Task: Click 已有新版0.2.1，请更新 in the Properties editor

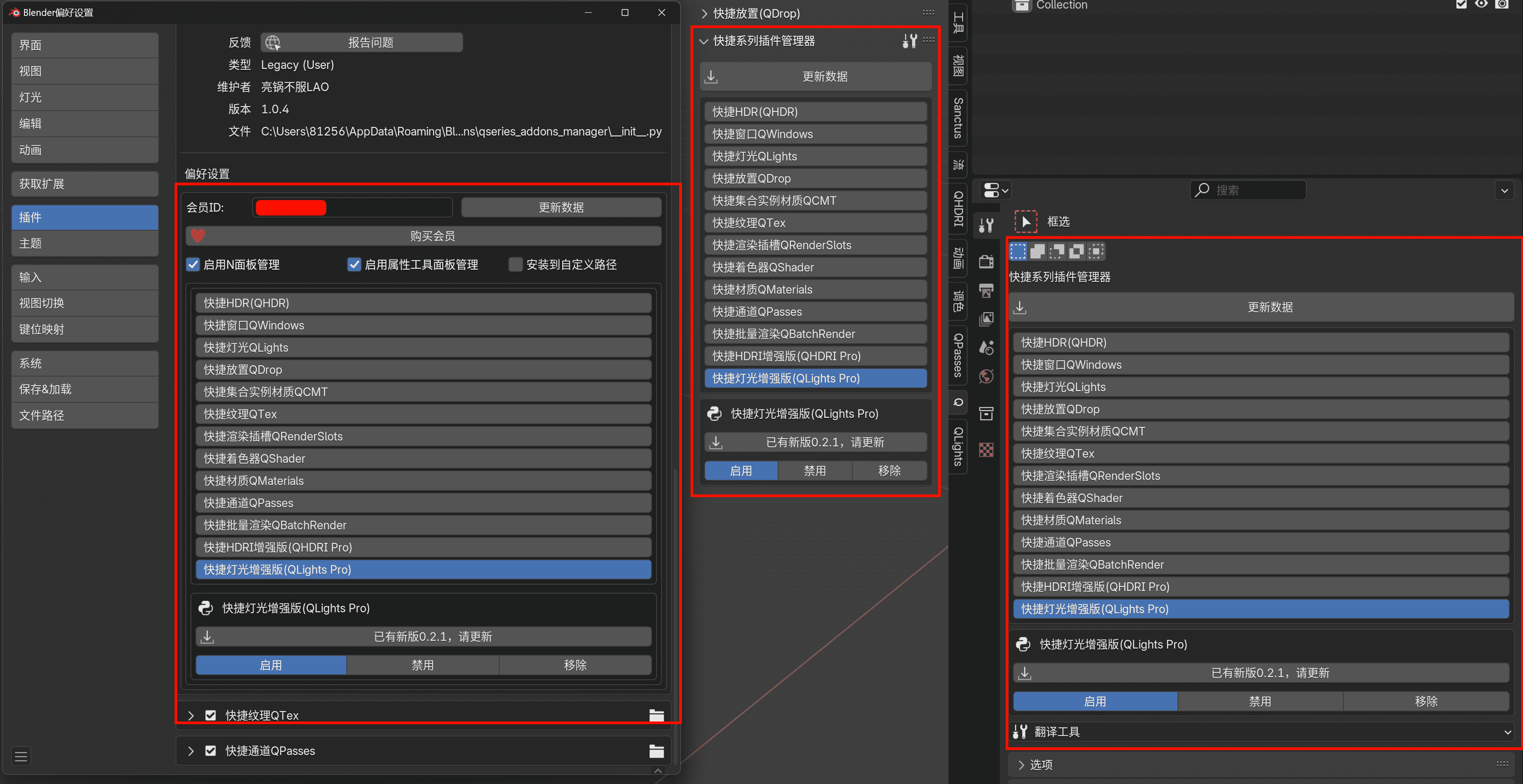Action: (1261, 673)
